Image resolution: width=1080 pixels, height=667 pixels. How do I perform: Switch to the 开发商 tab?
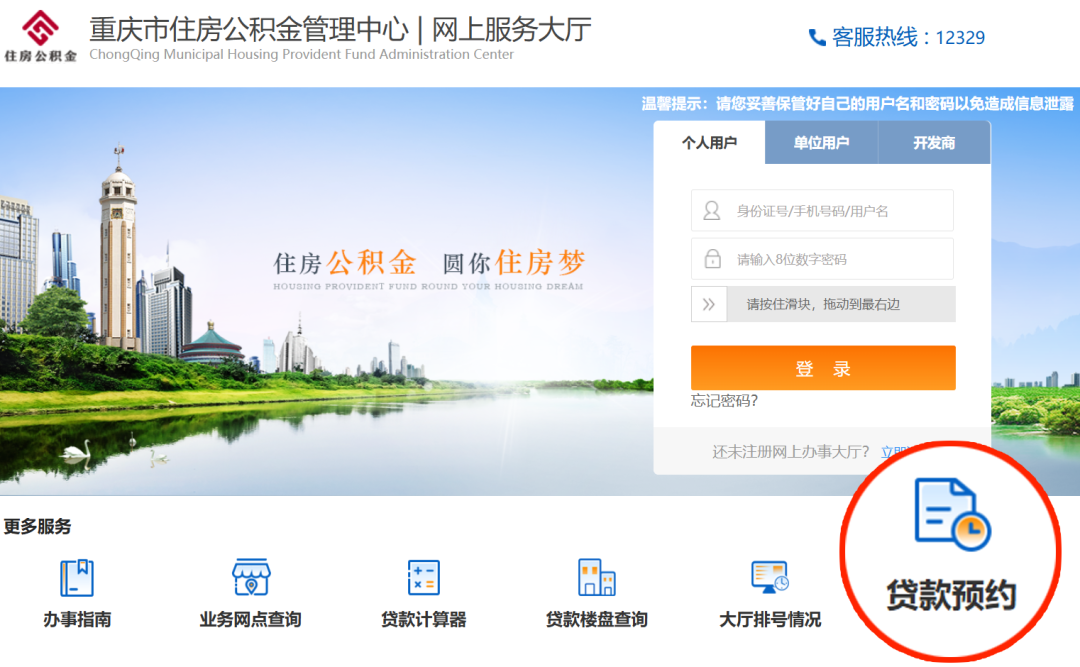pyautogui.click(x=934, y=142)
